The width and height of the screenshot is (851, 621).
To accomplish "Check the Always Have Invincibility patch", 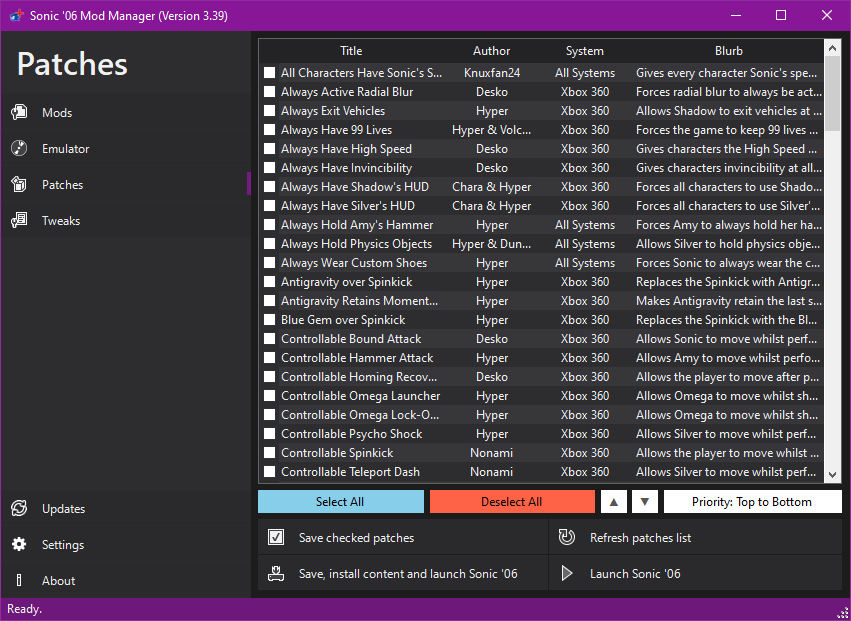I will (270, 168).
